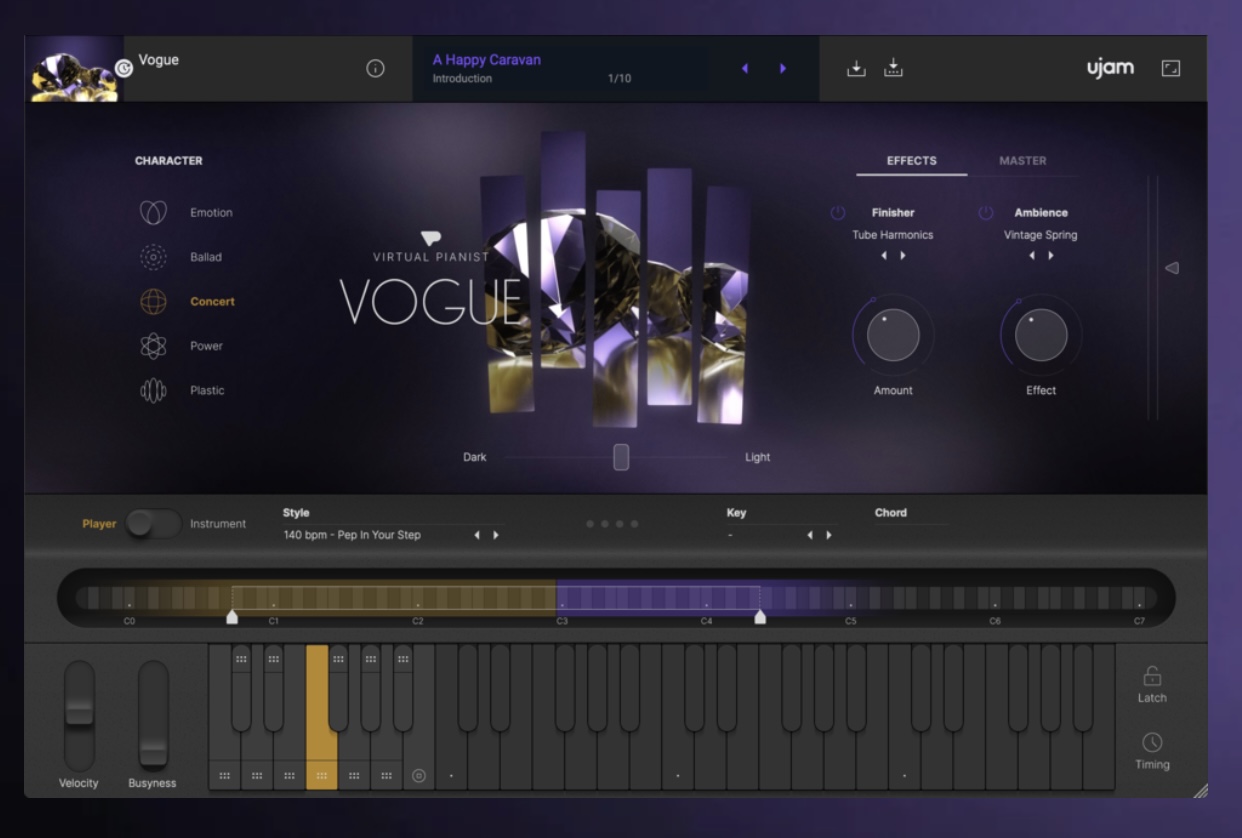The height and width of the screenshot is (838, 1242).
Task: Click the four page indicator dots
Action: tap(612, 524)
